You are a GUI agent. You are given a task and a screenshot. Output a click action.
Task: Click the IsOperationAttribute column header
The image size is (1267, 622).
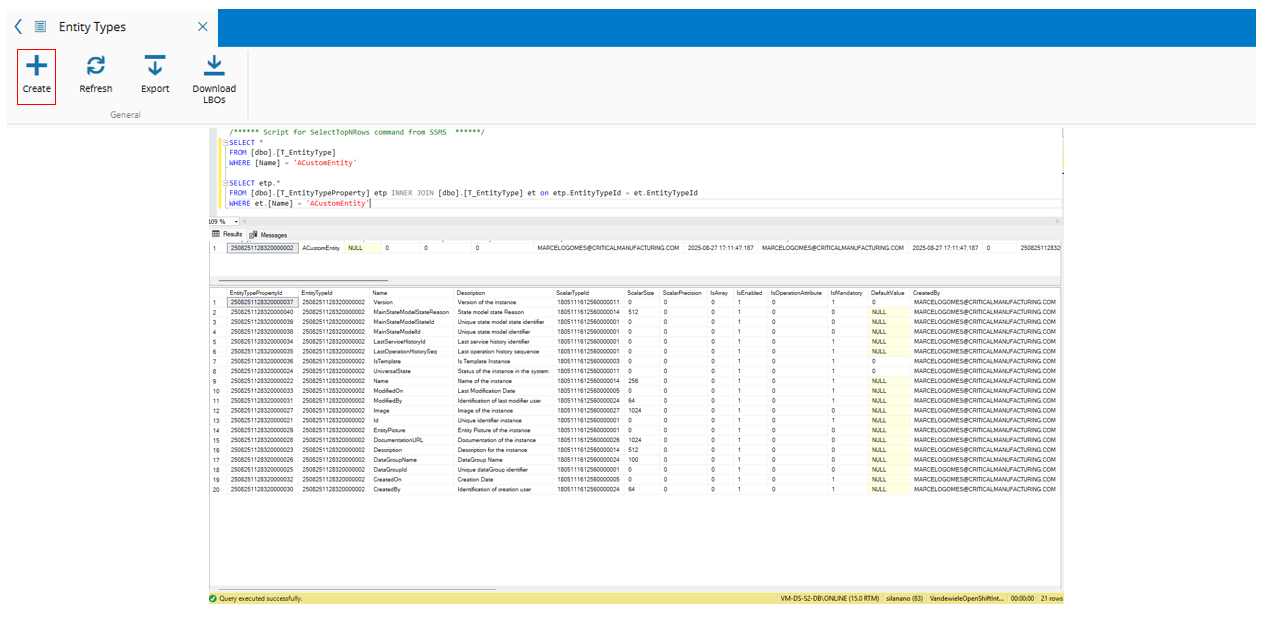point(798,293)
